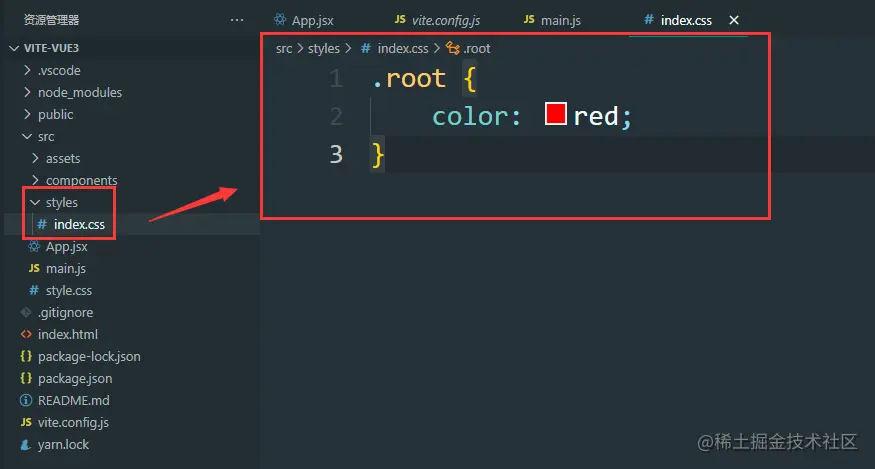Click styles in the breadcrumb path
875x469 pixels.
coord(324,49)
